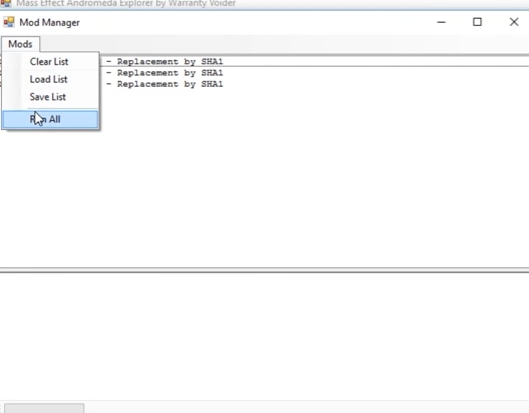Select the Load List menu entry

tap(50, 79)
